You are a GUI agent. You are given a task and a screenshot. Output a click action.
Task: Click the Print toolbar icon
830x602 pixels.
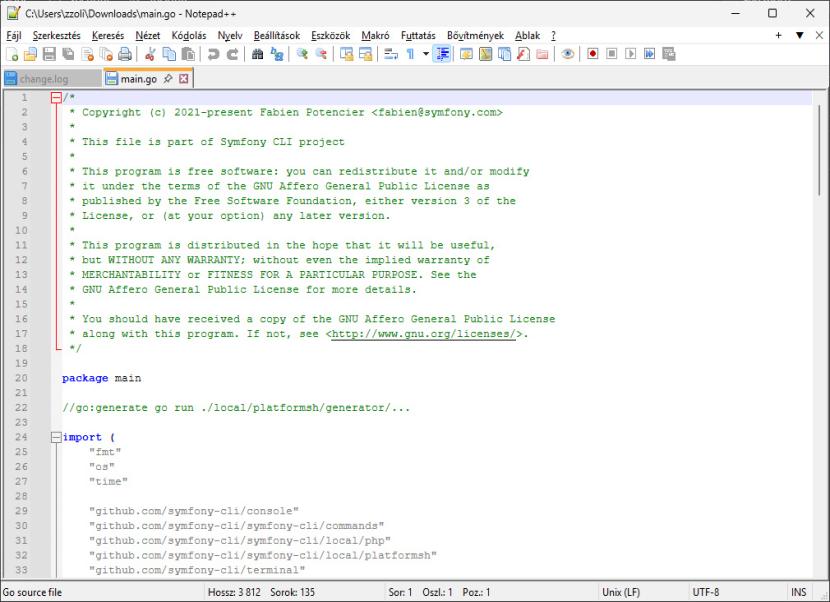pyautogui.click(x=122, y=54)
